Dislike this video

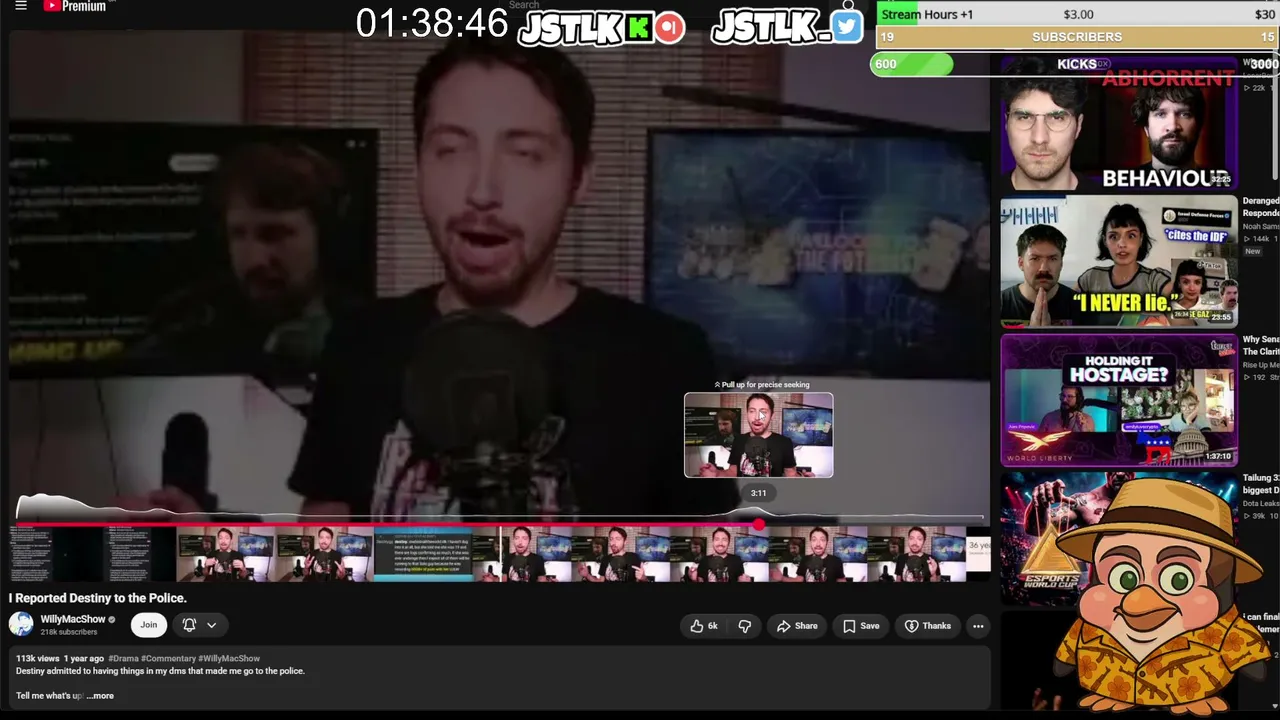pos(745,626)
